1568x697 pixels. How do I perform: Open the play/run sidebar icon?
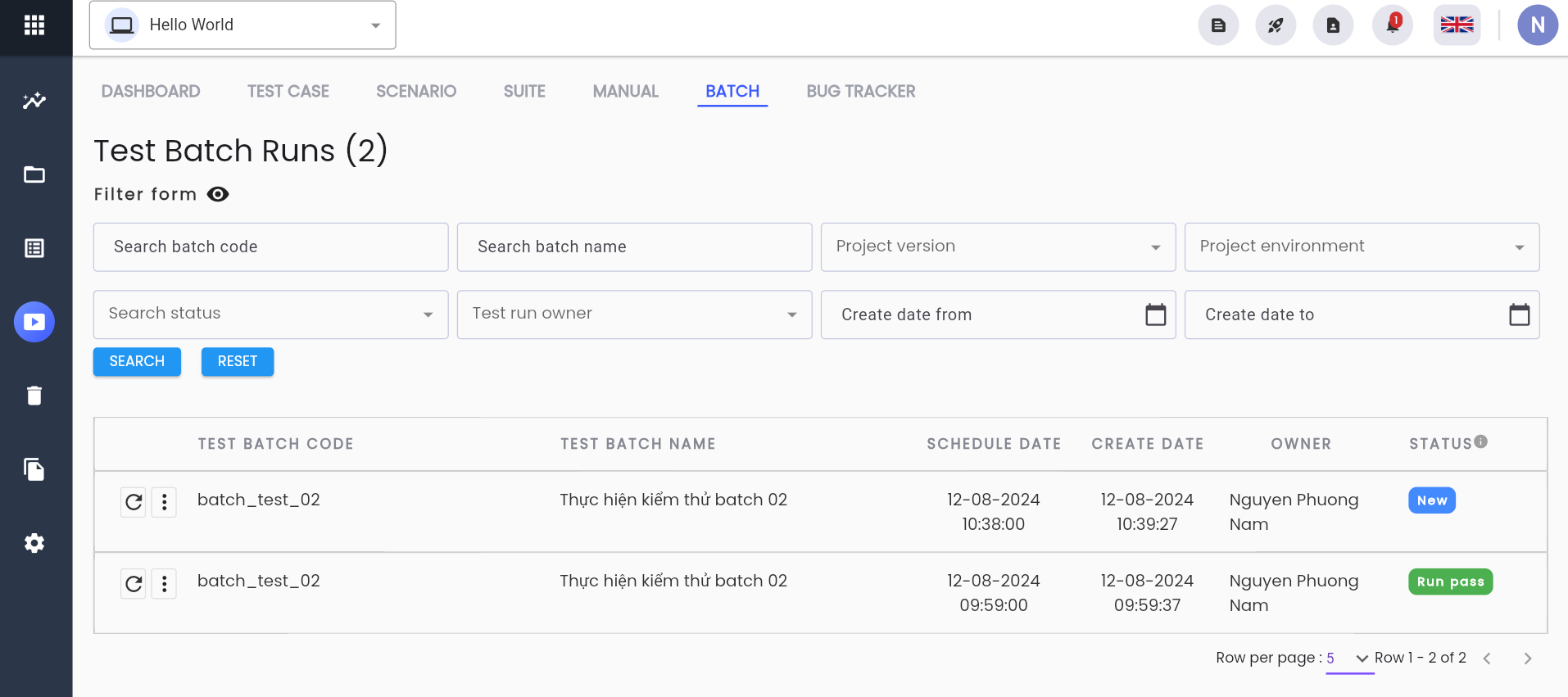pyautogui.click(x=34, y=322)
